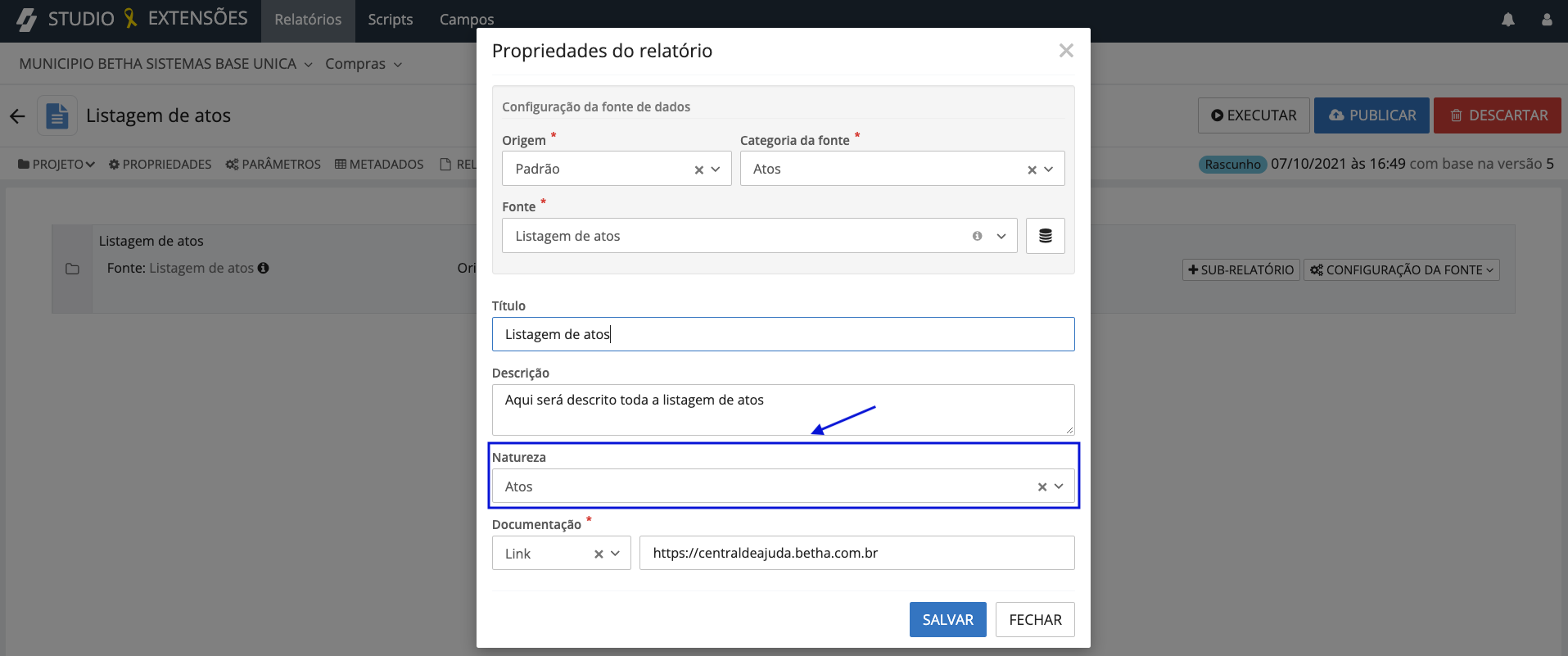Open the data source database icon button
Screen dimensions: 1568x656
tap(1046, 236)
